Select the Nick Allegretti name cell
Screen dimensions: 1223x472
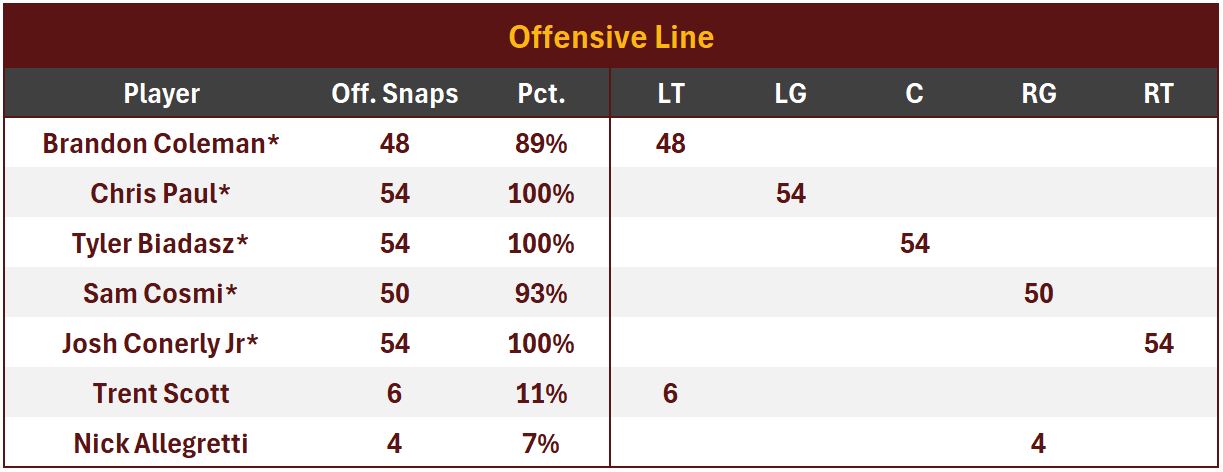[x=161, y=443]
